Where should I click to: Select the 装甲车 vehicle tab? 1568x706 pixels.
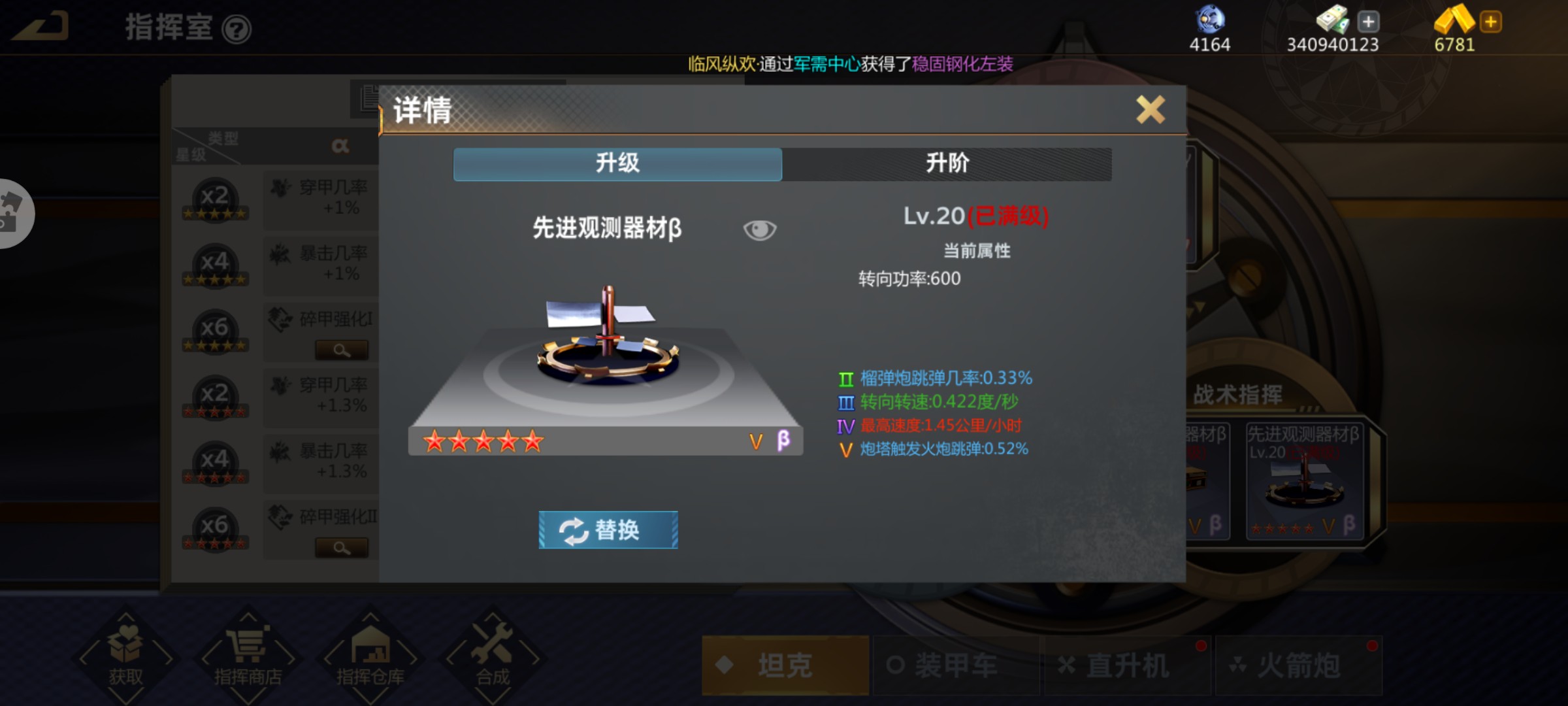point(956,665)
